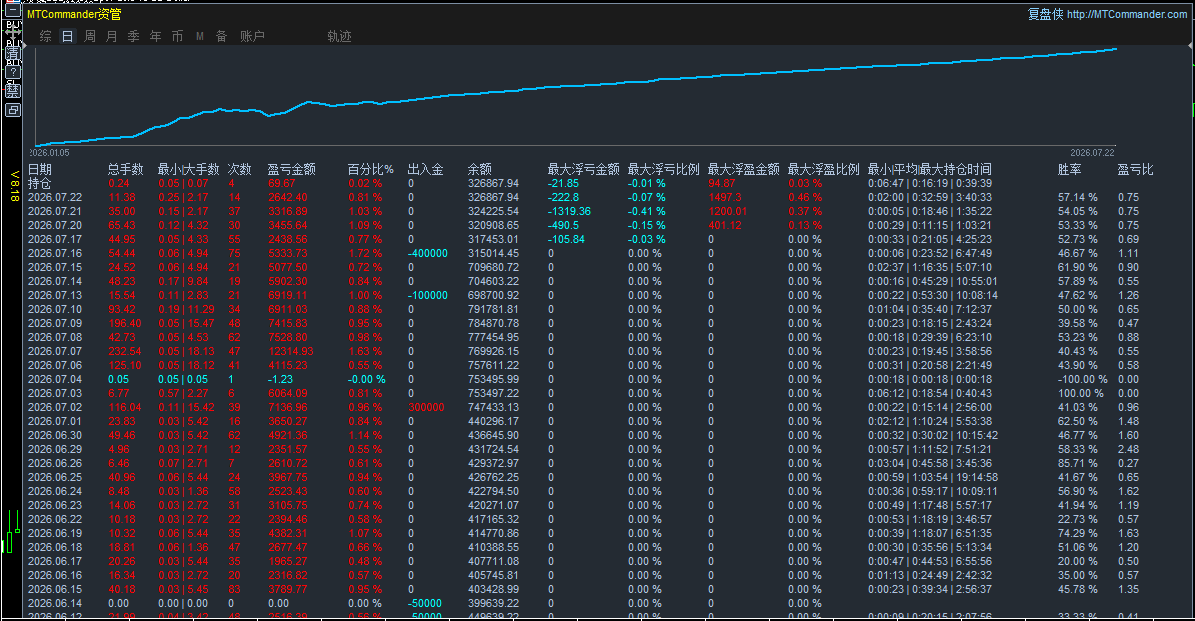This screenshot has height=621, width=1195.
Task: Open the question mark help icon
Action: [x=13, y=72]
